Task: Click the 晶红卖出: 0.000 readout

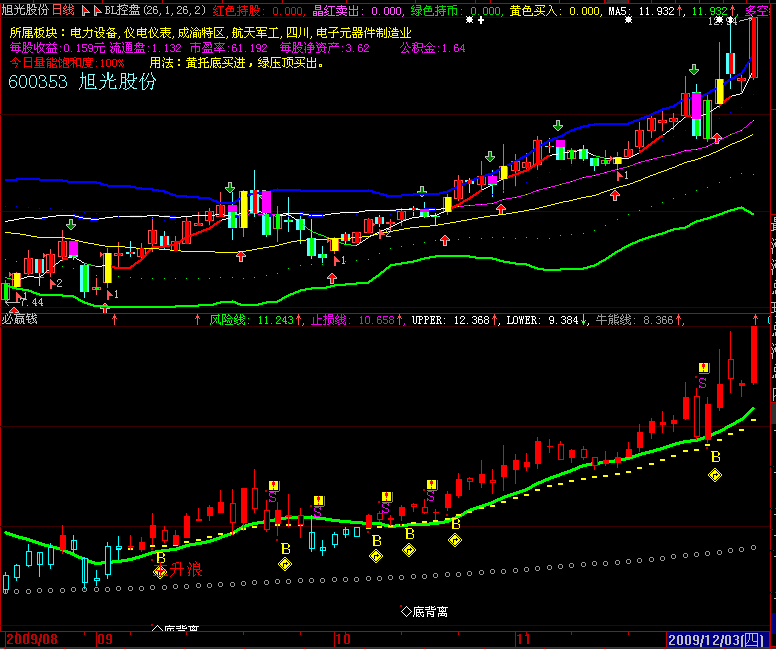Action: click(x=357, y=10)
